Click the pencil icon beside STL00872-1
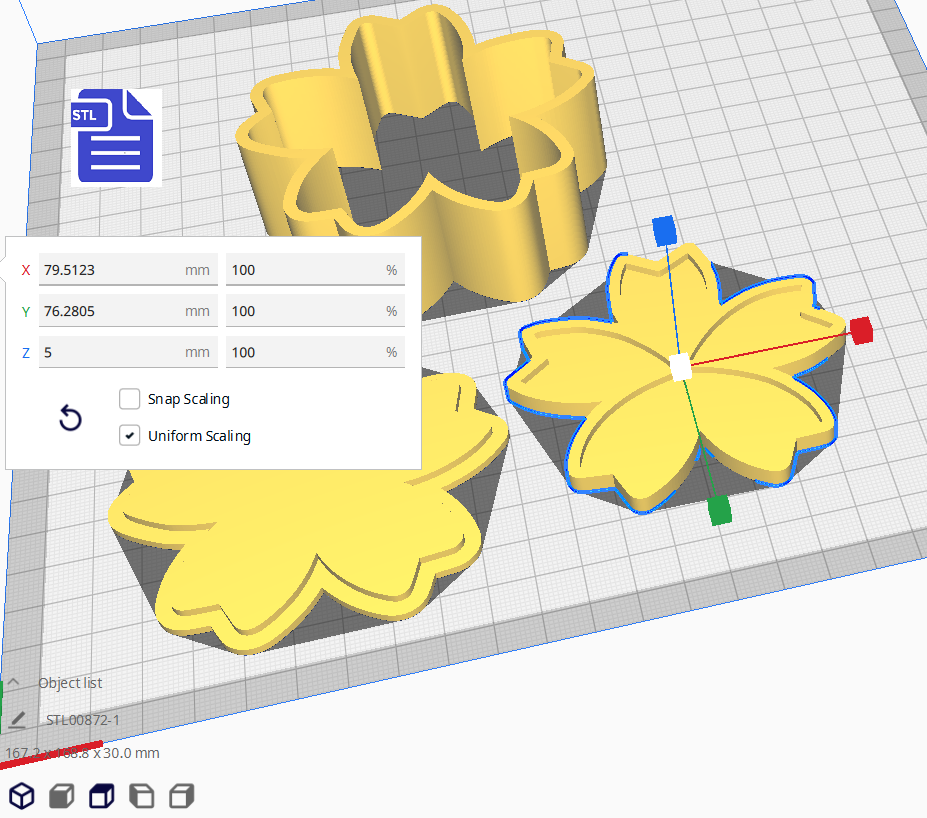Viewport: 927px width, 818px height. tap(17, 720)
